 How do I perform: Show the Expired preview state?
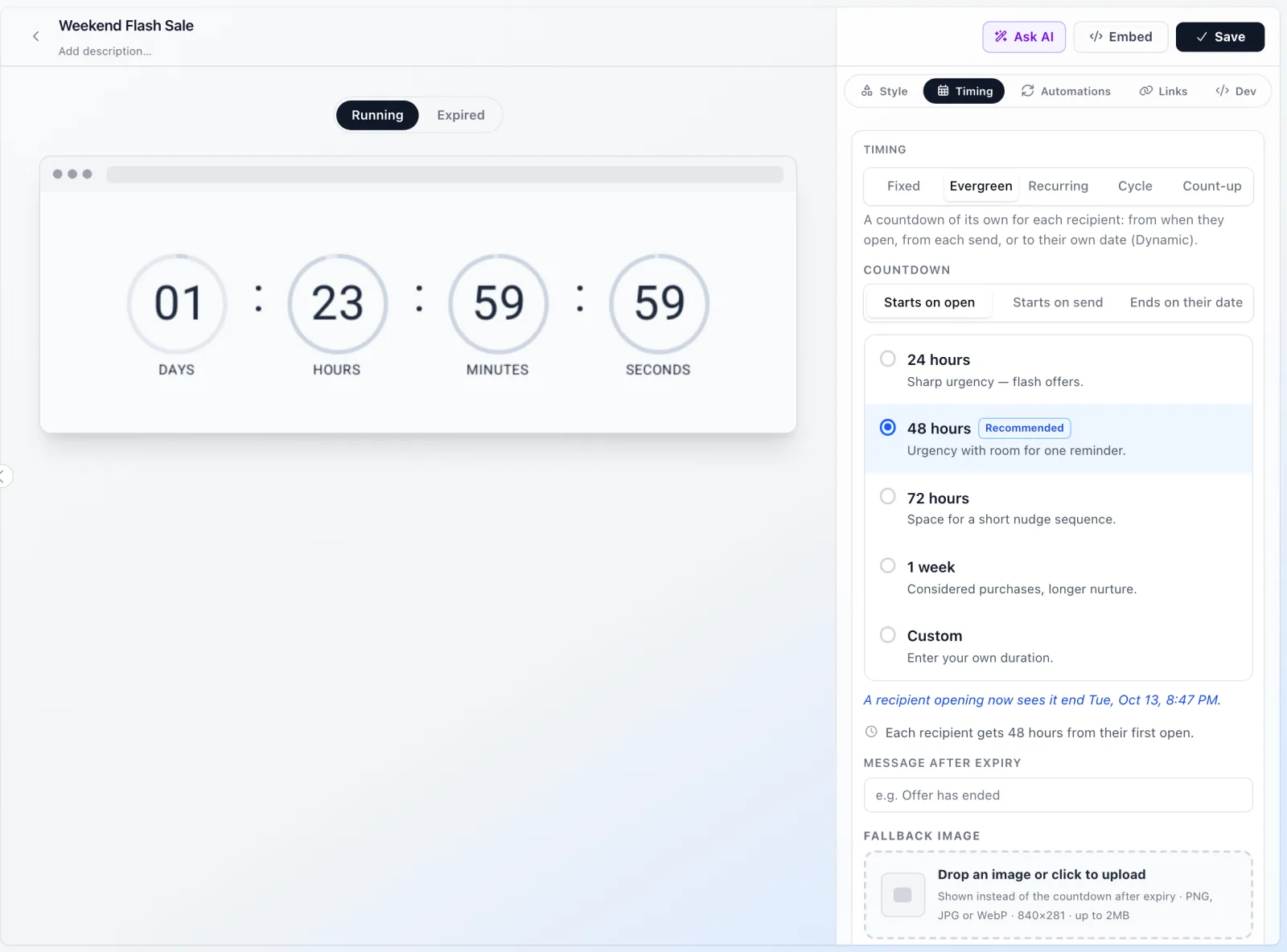coord(461,115)
